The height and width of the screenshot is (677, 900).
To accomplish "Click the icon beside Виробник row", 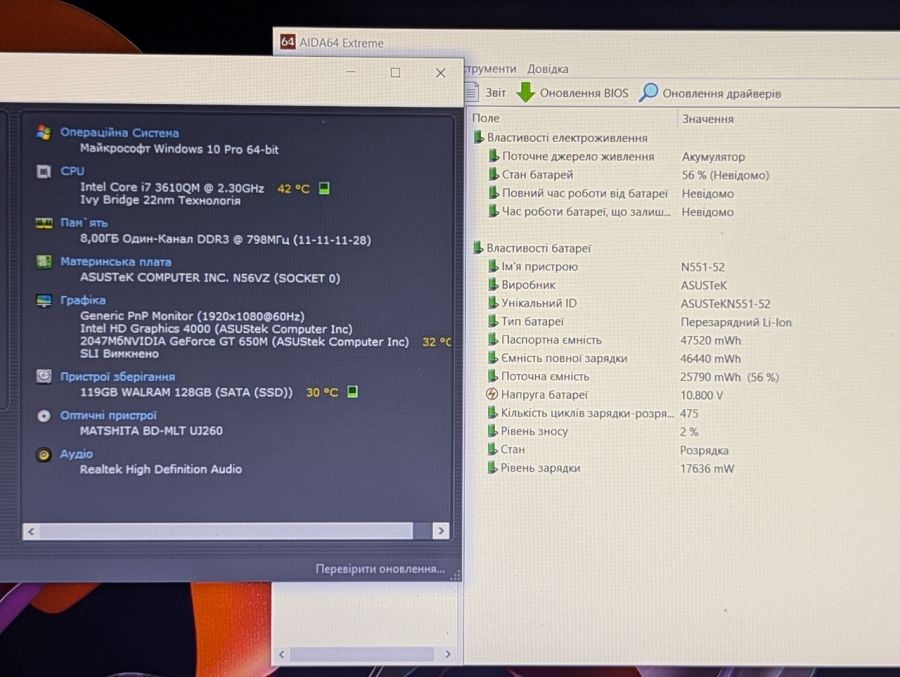I will coord(492,284).
